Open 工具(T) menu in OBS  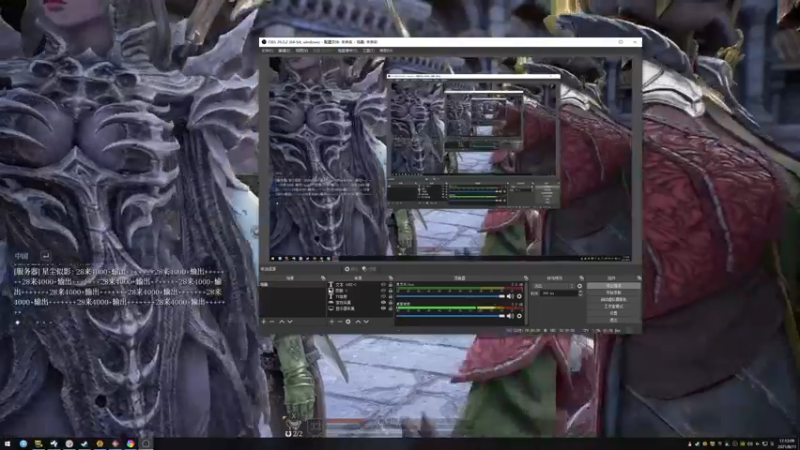coord(368,51)
